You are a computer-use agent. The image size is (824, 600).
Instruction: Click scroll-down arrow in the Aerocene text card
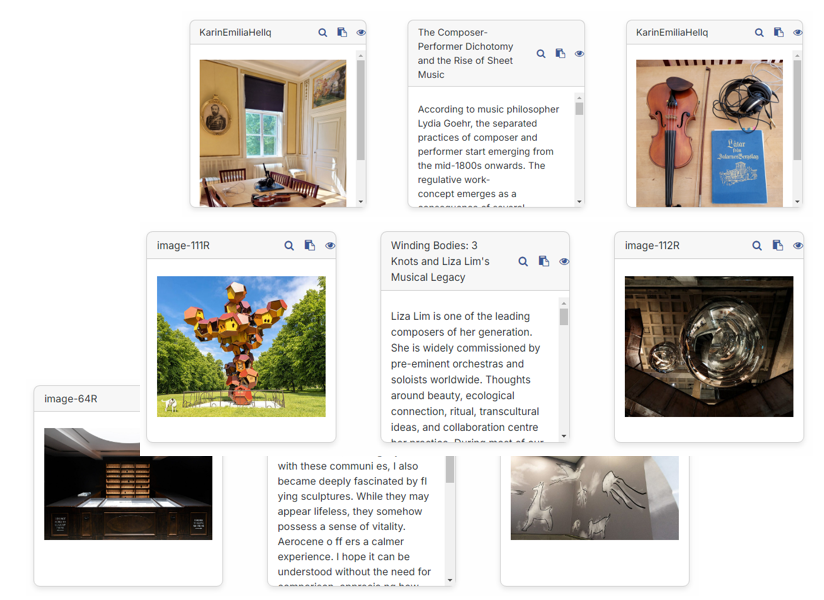450,579
